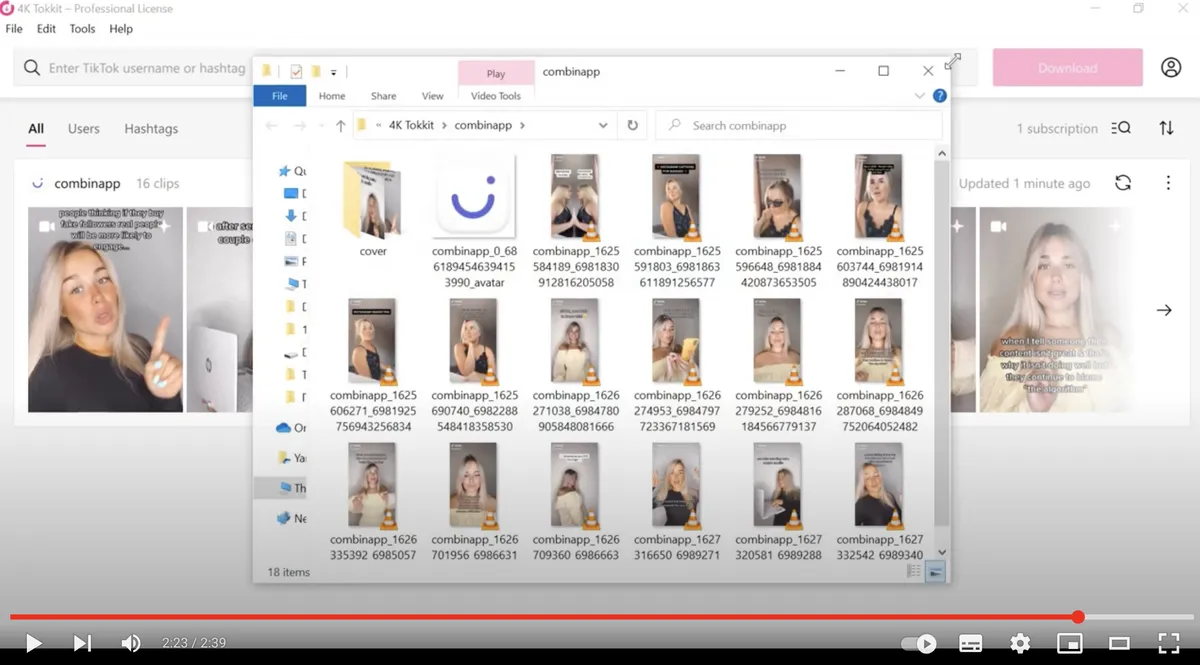Focus the TikTok username search field

tap(147, 68)
